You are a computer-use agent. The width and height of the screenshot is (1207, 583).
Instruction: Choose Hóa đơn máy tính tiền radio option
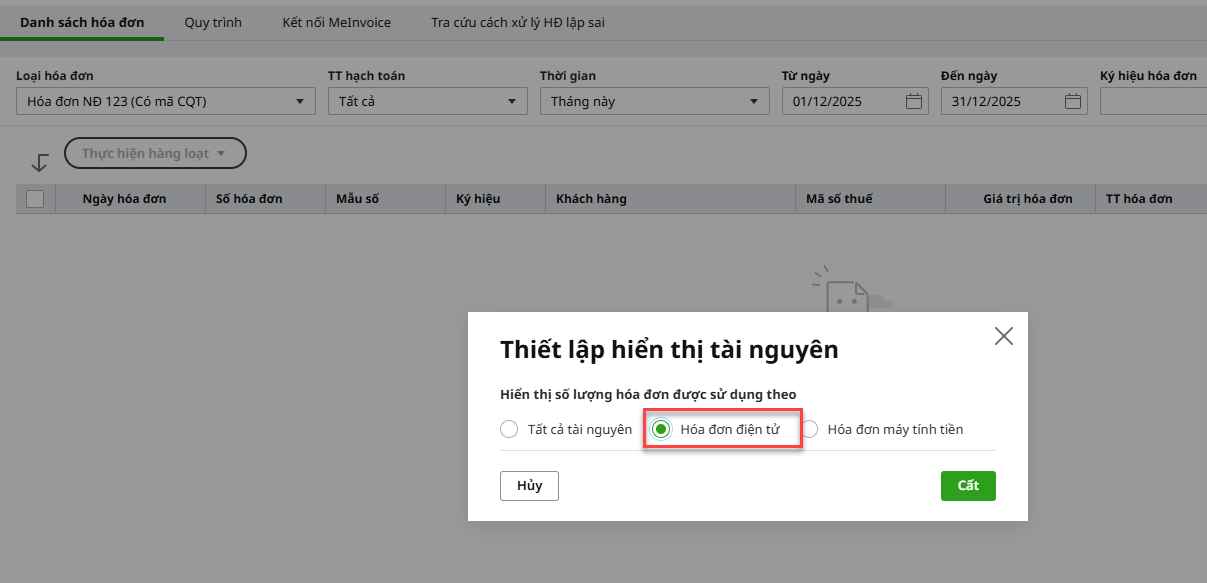pyautogui.click(x=809, y=430)
